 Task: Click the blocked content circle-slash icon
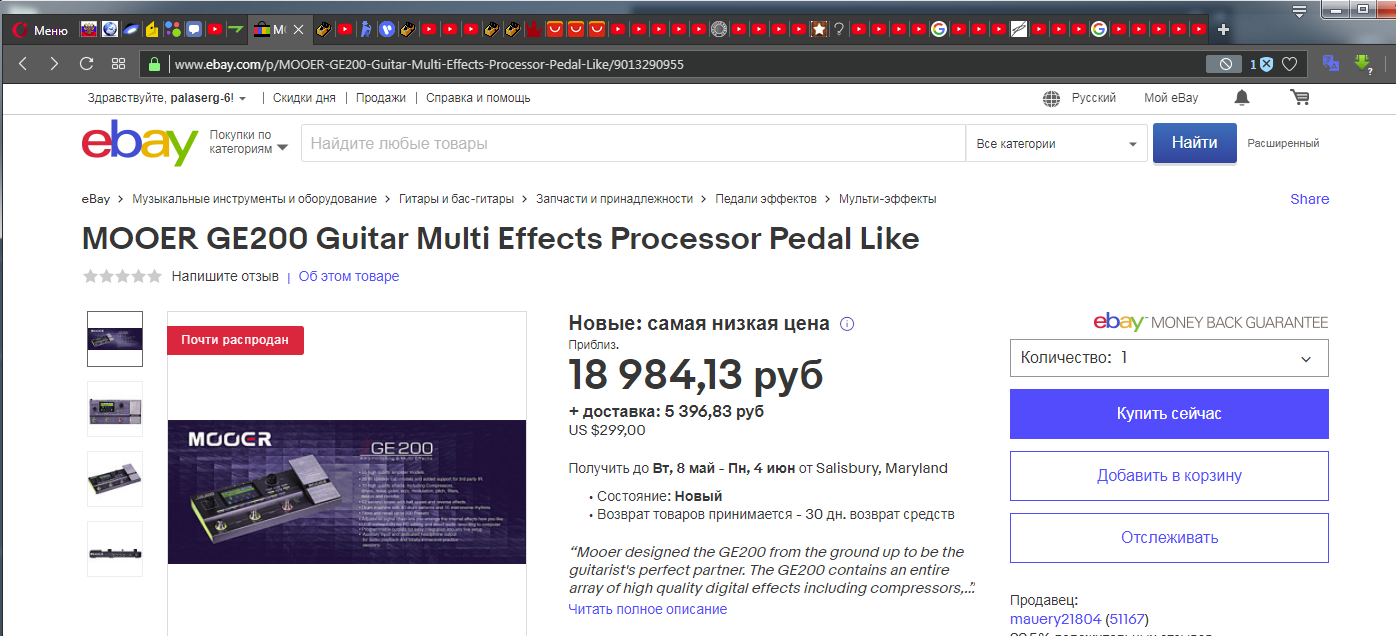point(1224,64)
